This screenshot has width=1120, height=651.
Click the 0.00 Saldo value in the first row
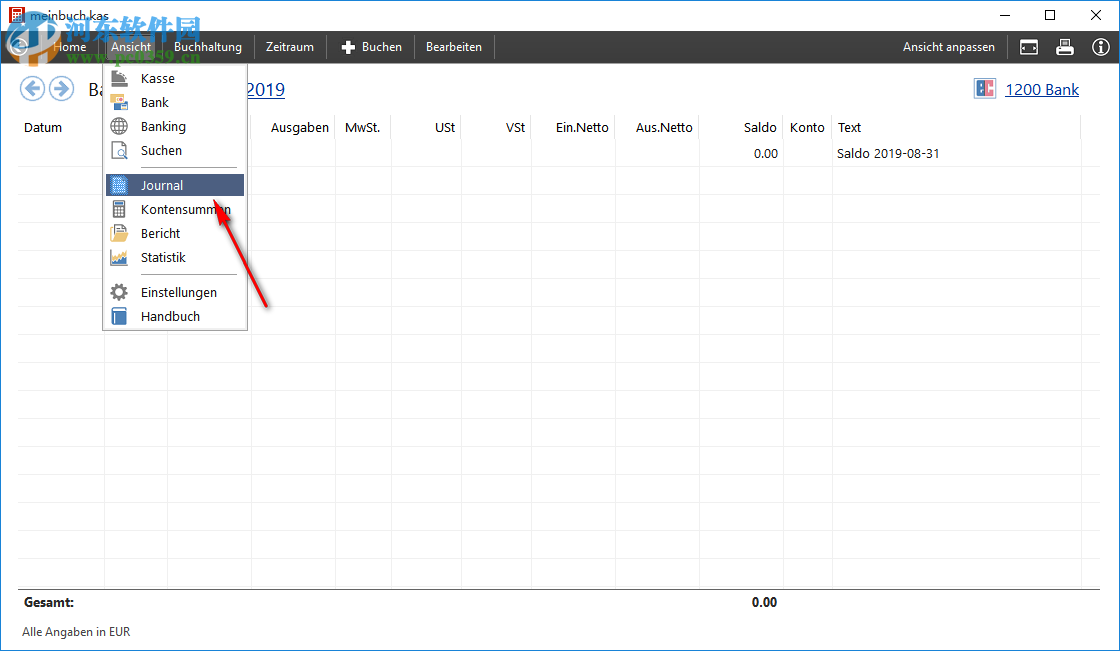[x=766, y=154]
